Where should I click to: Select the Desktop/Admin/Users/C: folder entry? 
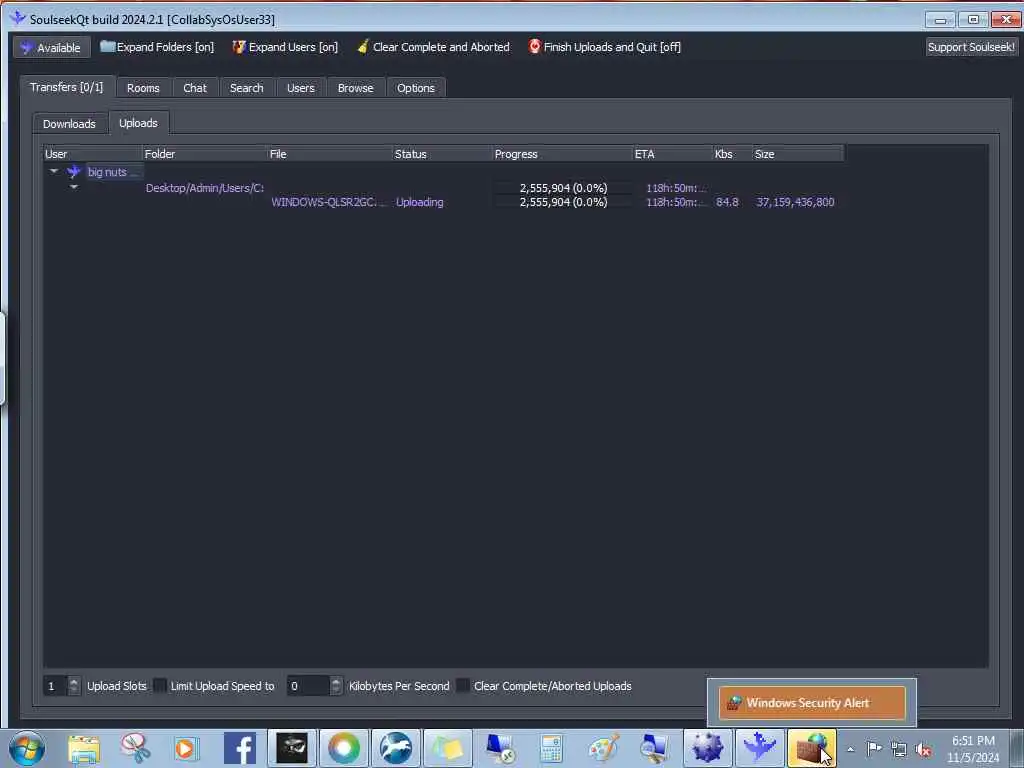(x=204, y=188)
